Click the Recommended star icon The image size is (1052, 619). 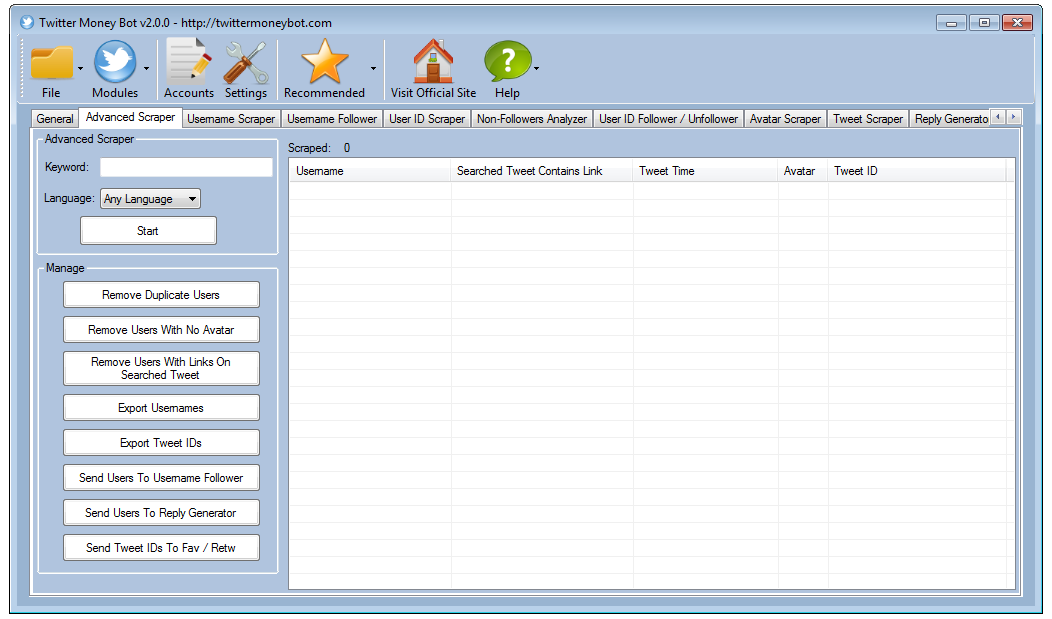[x=325, y=61]
